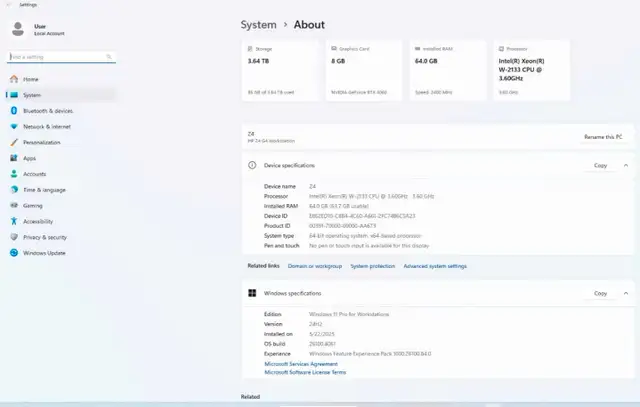Open Accounts person icon
This screenshot has height=407, width=640.
click(x=14, y=174)
